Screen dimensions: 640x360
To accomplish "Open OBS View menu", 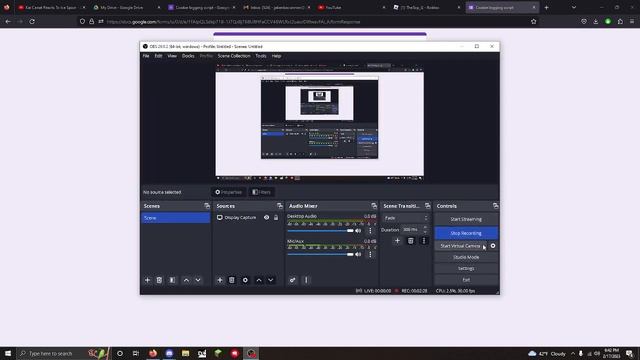I will pyautogui.click(x=172, y=56).
